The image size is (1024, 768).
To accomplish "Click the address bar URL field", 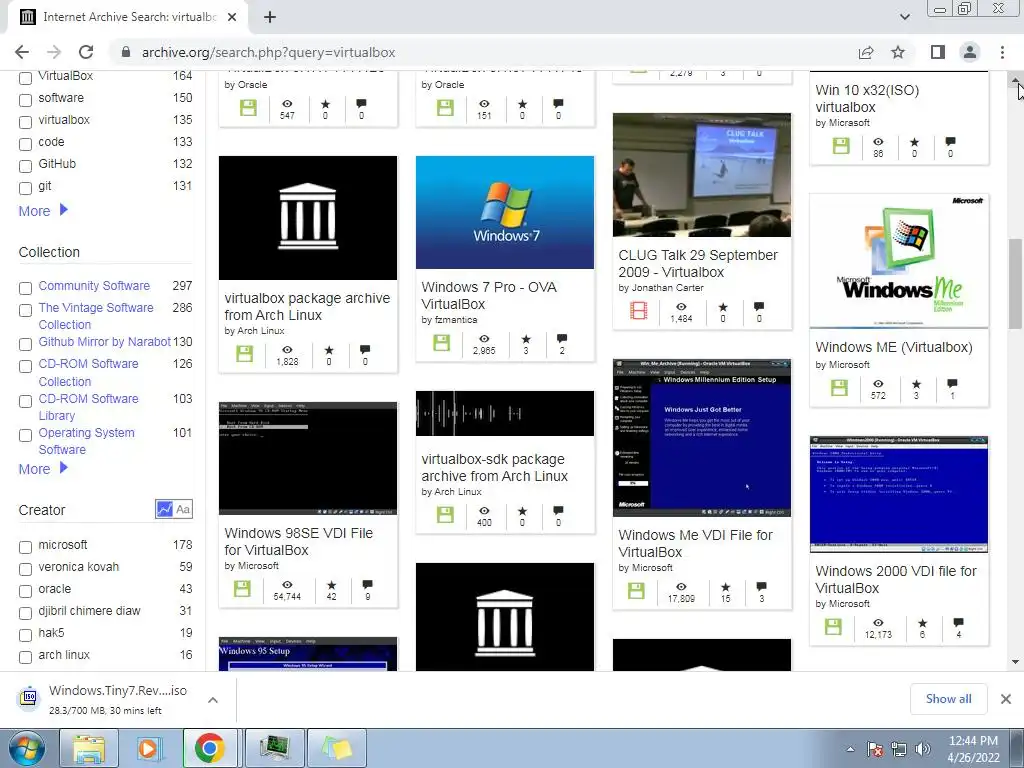I will point(483,52).
